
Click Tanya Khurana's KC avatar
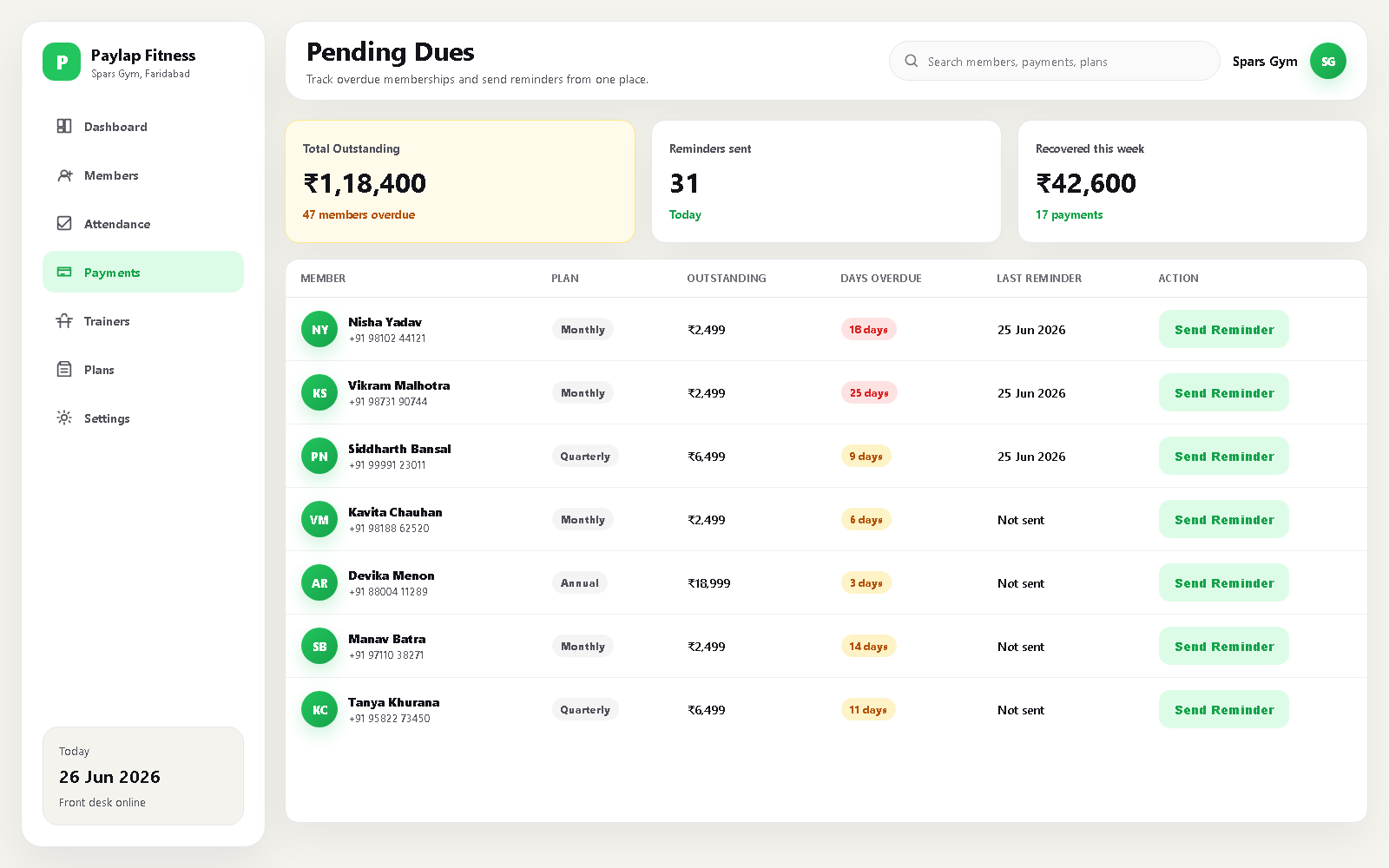click(319, 709)
